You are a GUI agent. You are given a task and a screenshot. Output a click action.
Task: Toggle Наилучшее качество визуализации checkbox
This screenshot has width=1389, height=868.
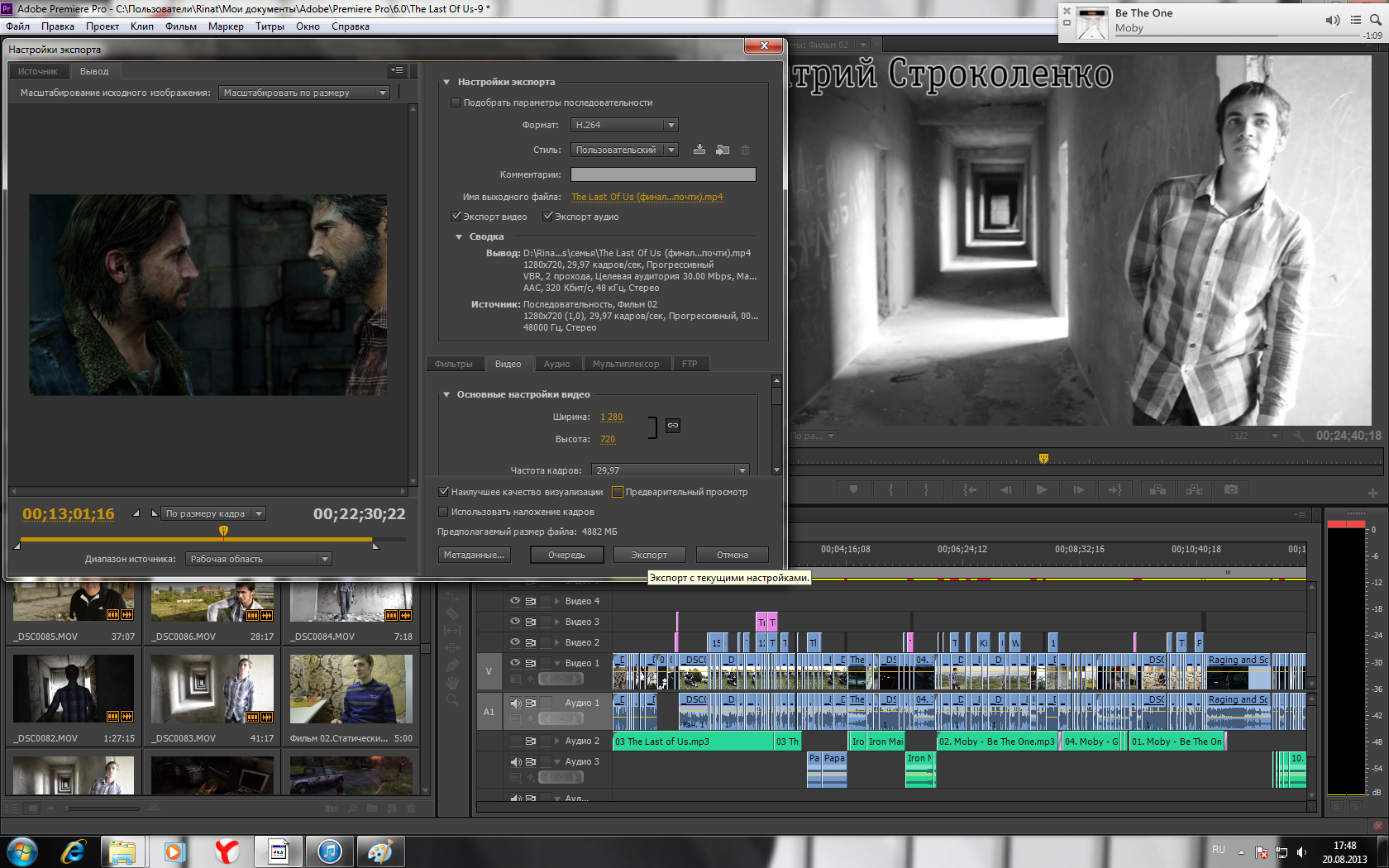443,492
